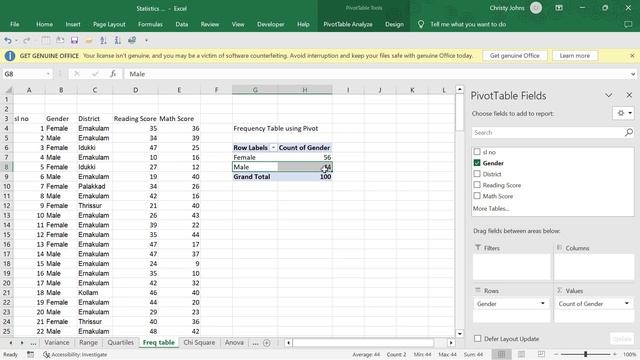Open the Design ribbon tab

[x=394, y=24]
